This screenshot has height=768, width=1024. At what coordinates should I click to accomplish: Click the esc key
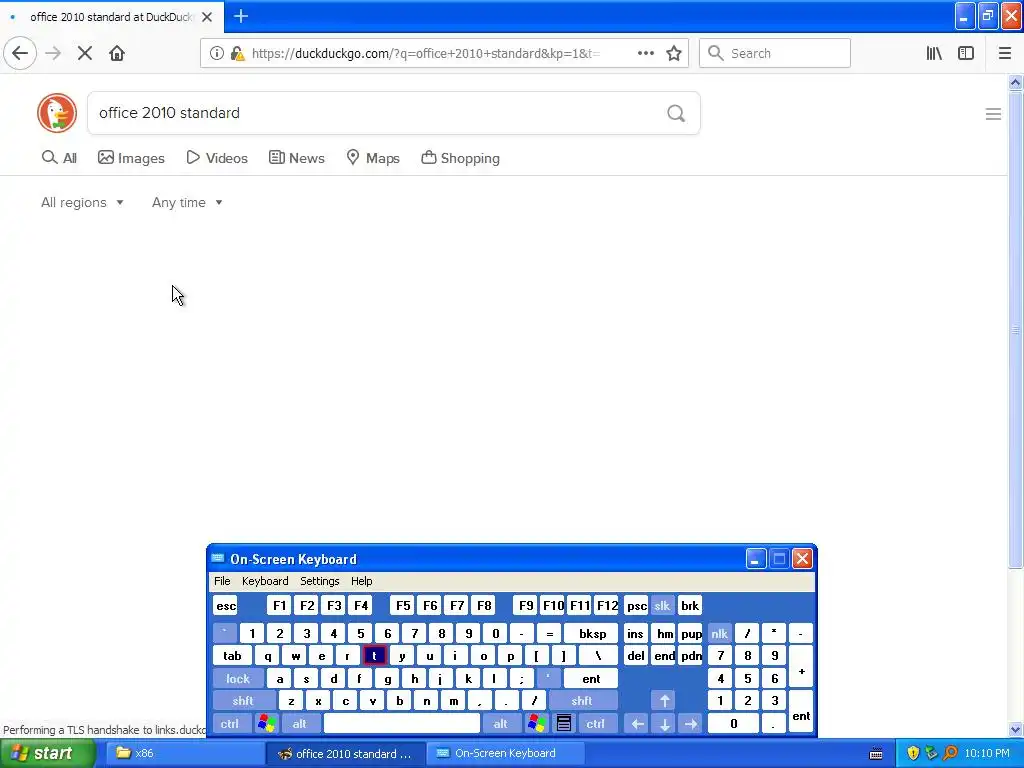click(x=226, y=605)
